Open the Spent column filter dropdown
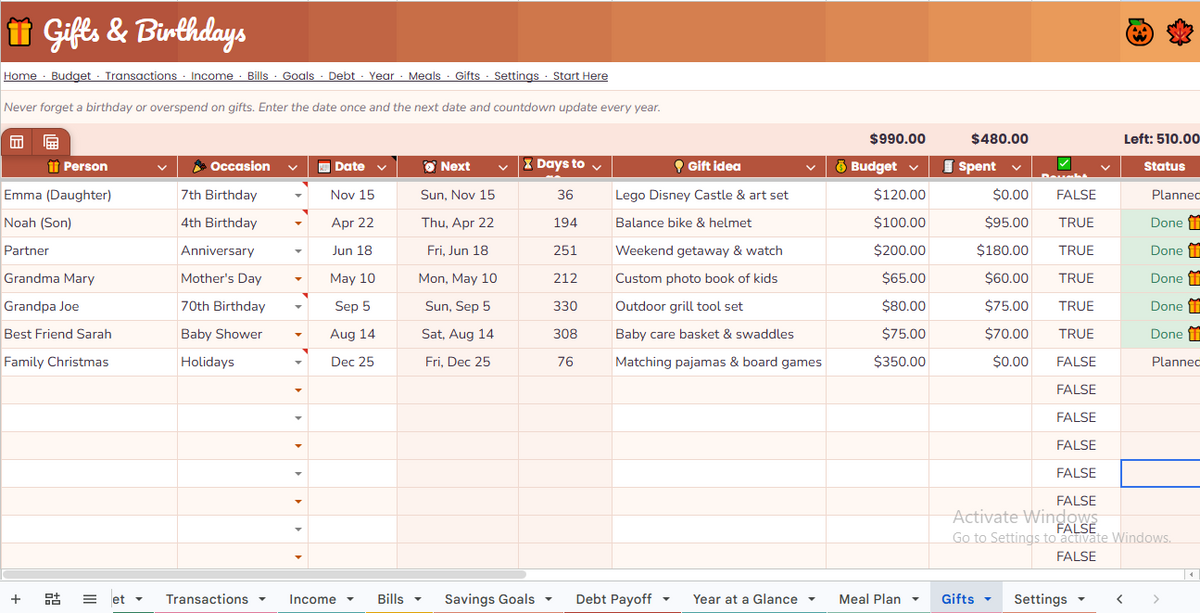1200x613 pixels. 1016,167
